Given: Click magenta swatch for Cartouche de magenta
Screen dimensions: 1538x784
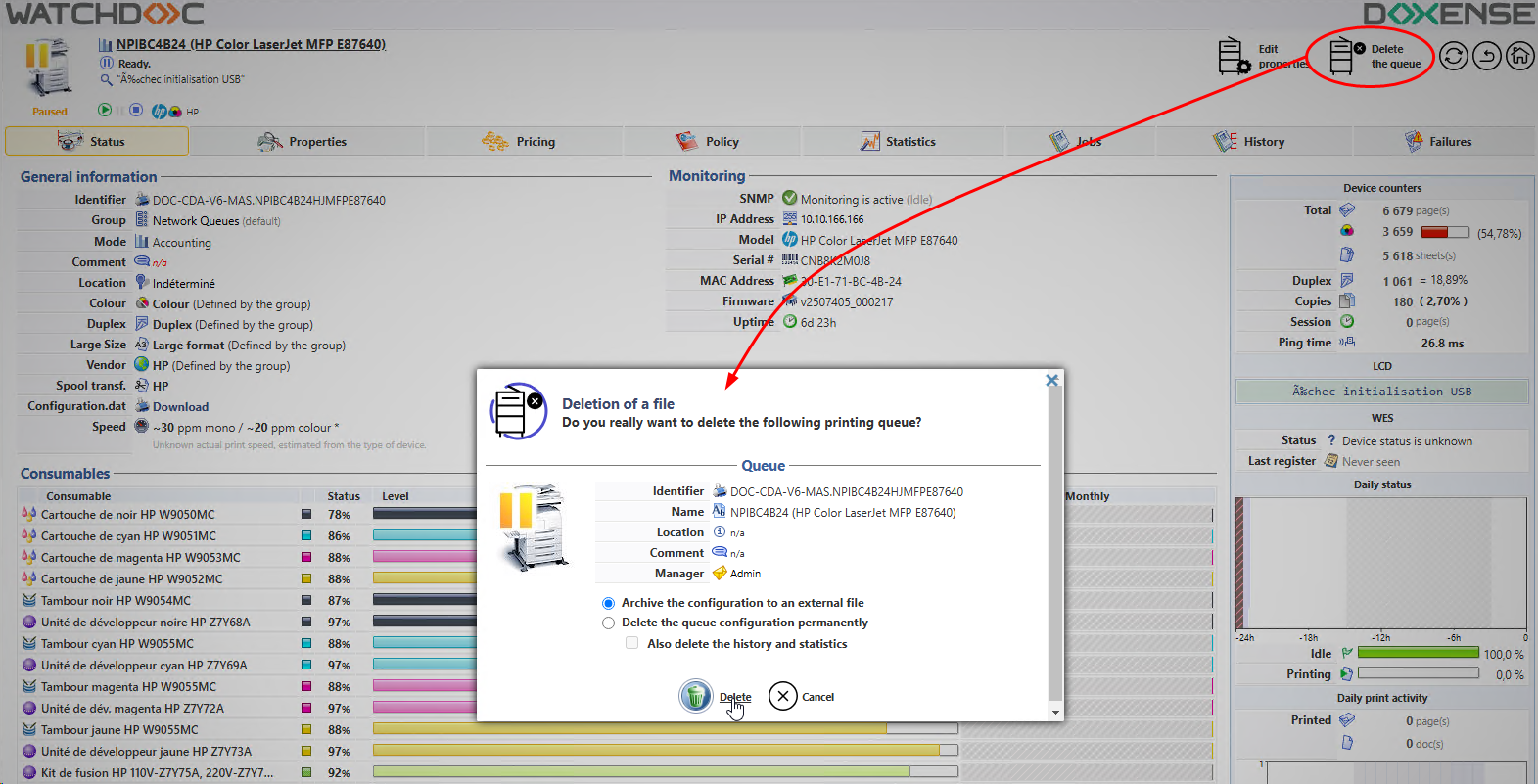Looking at the screenshot, I should tap(306, 557).
